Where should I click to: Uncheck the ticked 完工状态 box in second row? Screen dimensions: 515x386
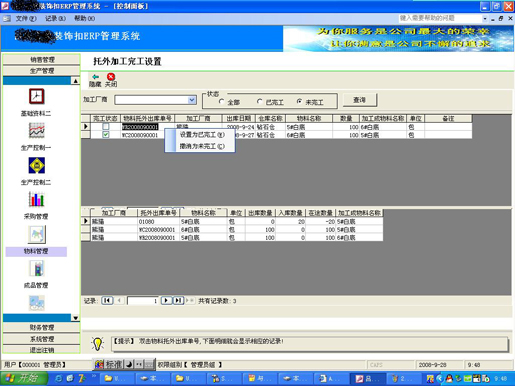point(106,135)
